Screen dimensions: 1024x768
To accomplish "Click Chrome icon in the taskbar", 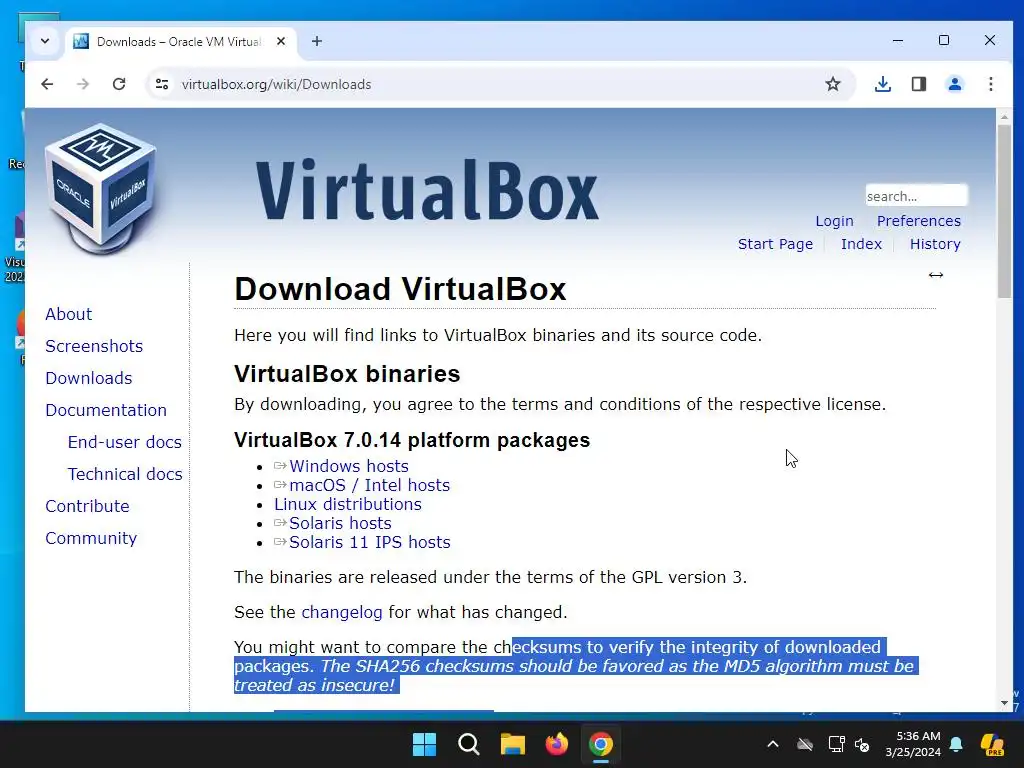I will click(601, 744).
